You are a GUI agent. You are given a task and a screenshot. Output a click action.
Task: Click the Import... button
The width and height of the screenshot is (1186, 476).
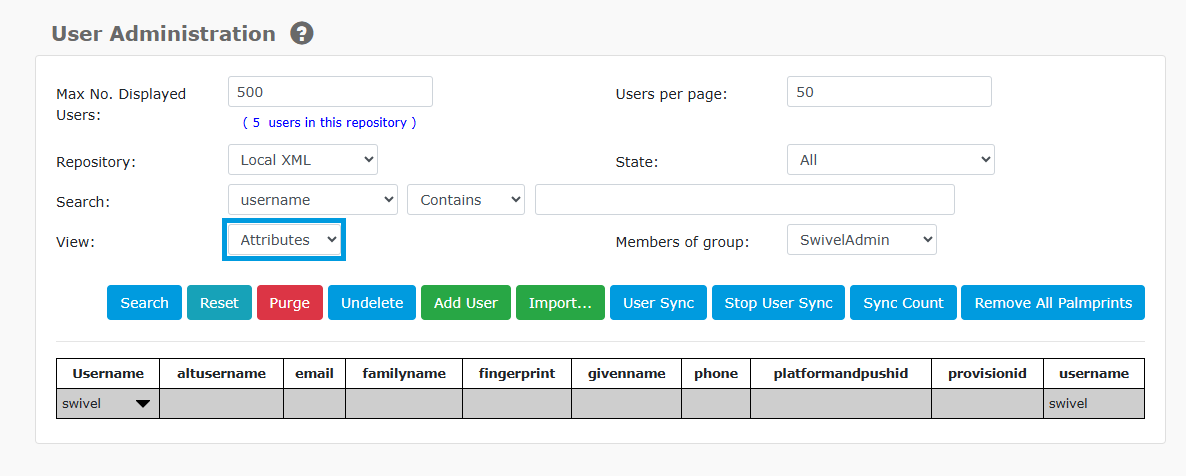click(560, 303)
